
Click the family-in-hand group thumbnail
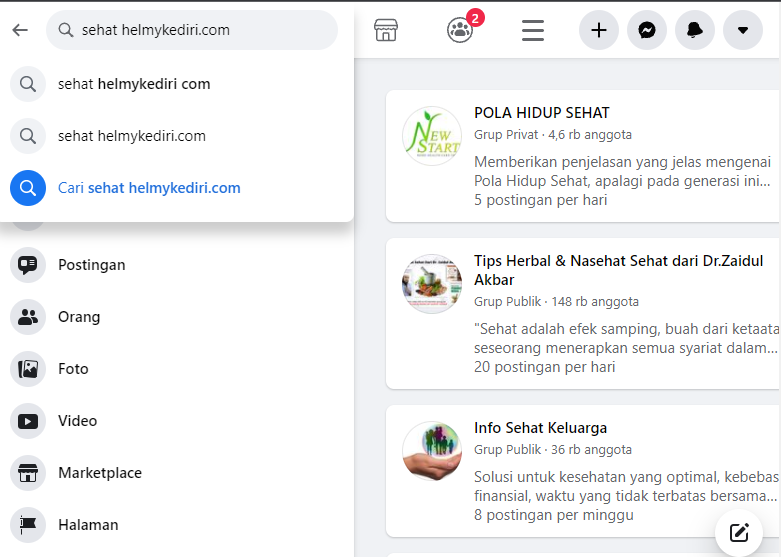coord(432,451)
